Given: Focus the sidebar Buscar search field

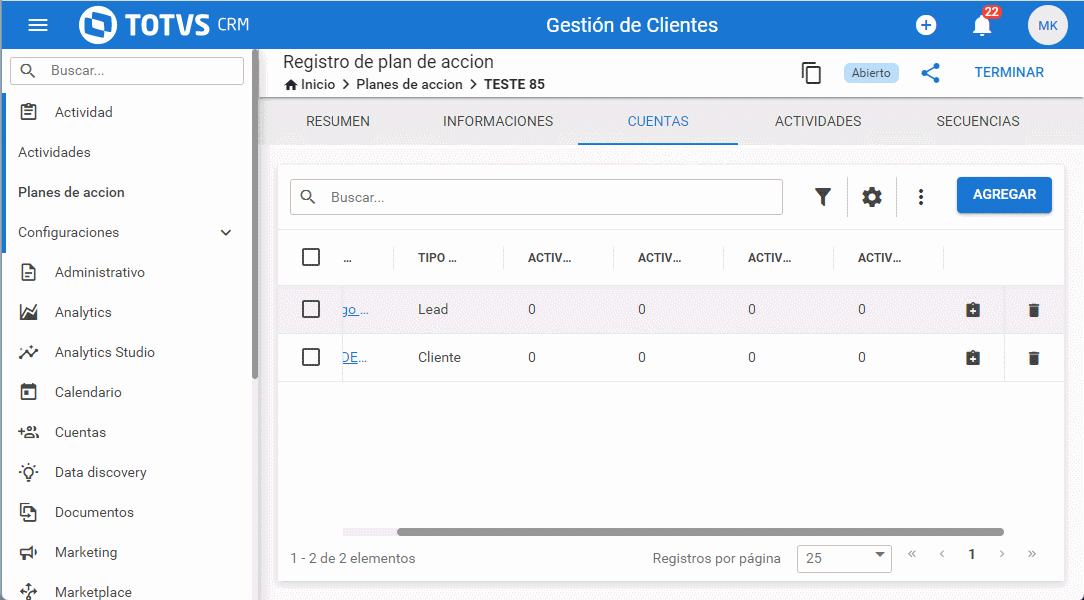Looking at the screenshot, I should tap(127, 71).
